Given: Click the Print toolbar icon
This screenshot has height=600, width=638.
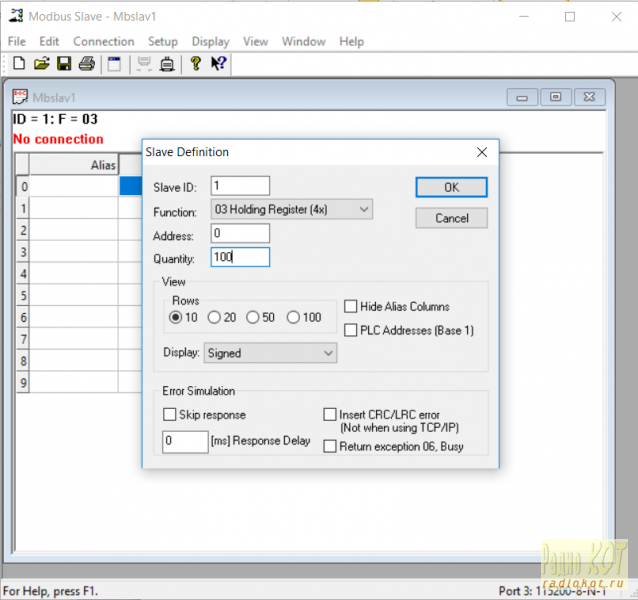Looking at the screenshot, I should pos(87,64).
